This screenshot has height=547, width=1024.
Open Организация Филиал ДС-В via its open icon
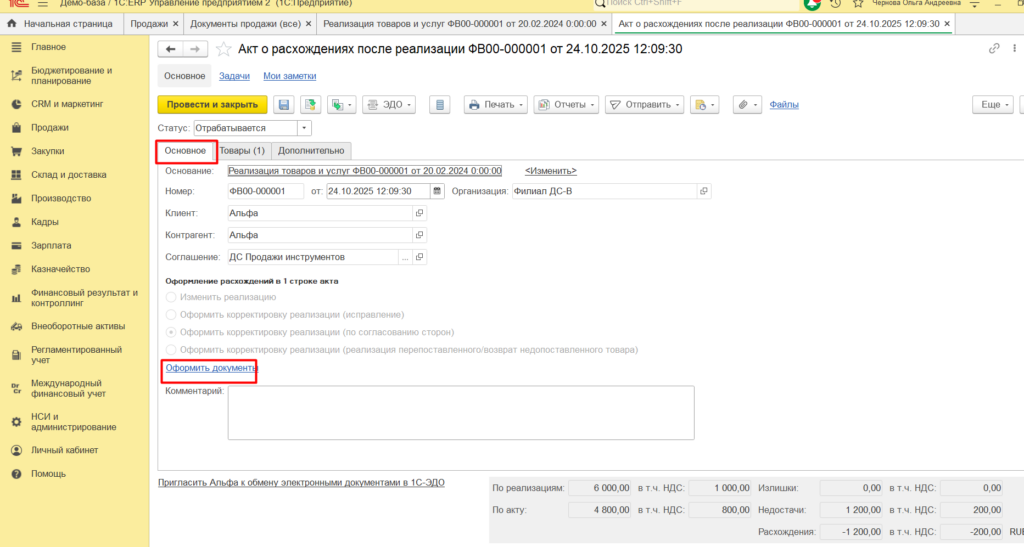click(x=703, y=191)
